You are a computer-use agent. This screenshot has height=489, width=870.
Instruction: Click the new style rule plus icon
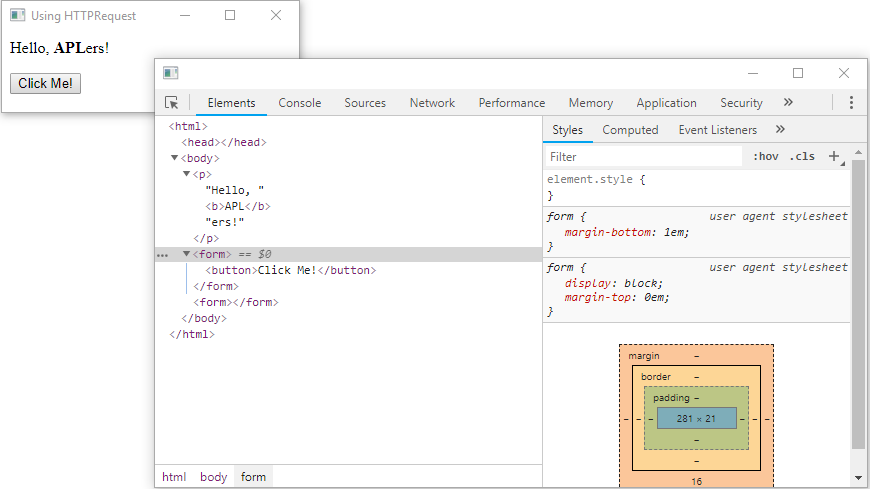(834, 156)
